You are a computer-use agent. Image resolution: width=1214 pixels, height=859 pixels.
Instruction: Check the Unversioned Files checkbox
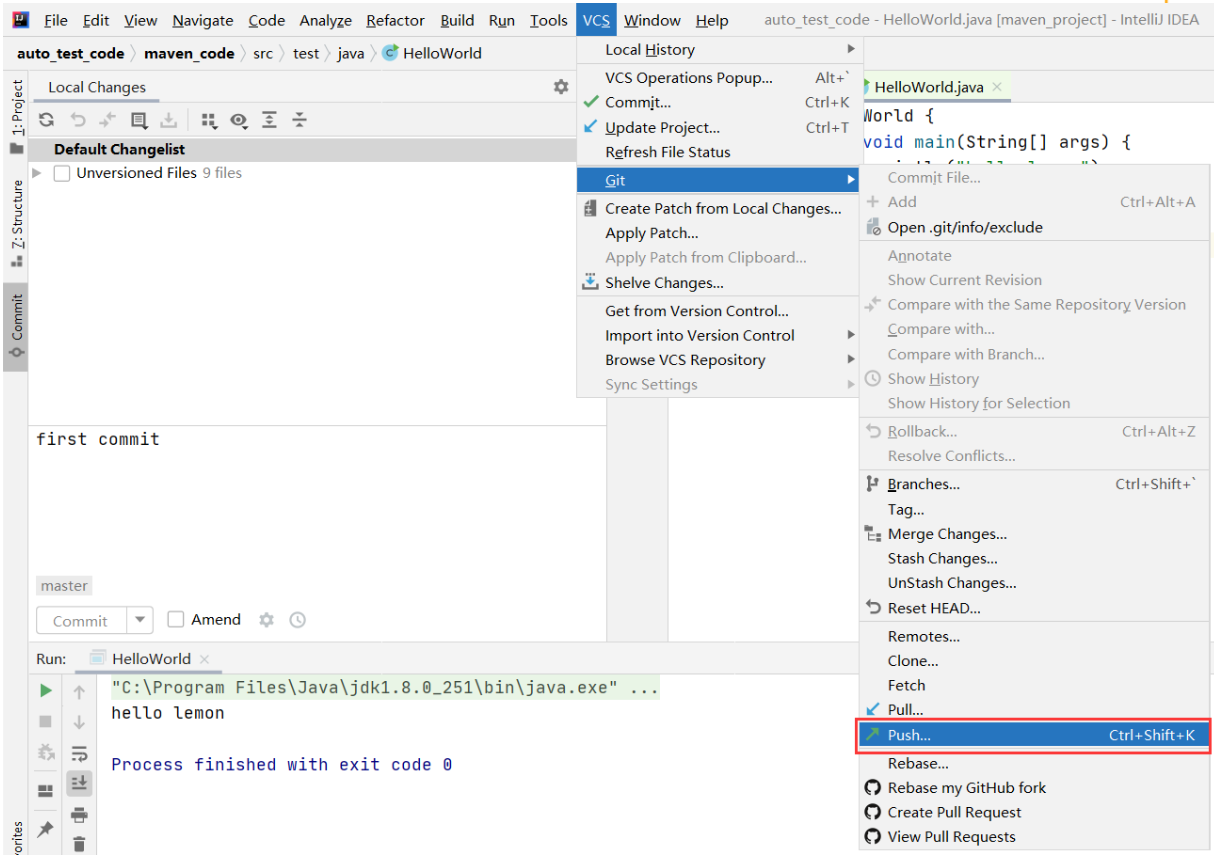(62, 173)
